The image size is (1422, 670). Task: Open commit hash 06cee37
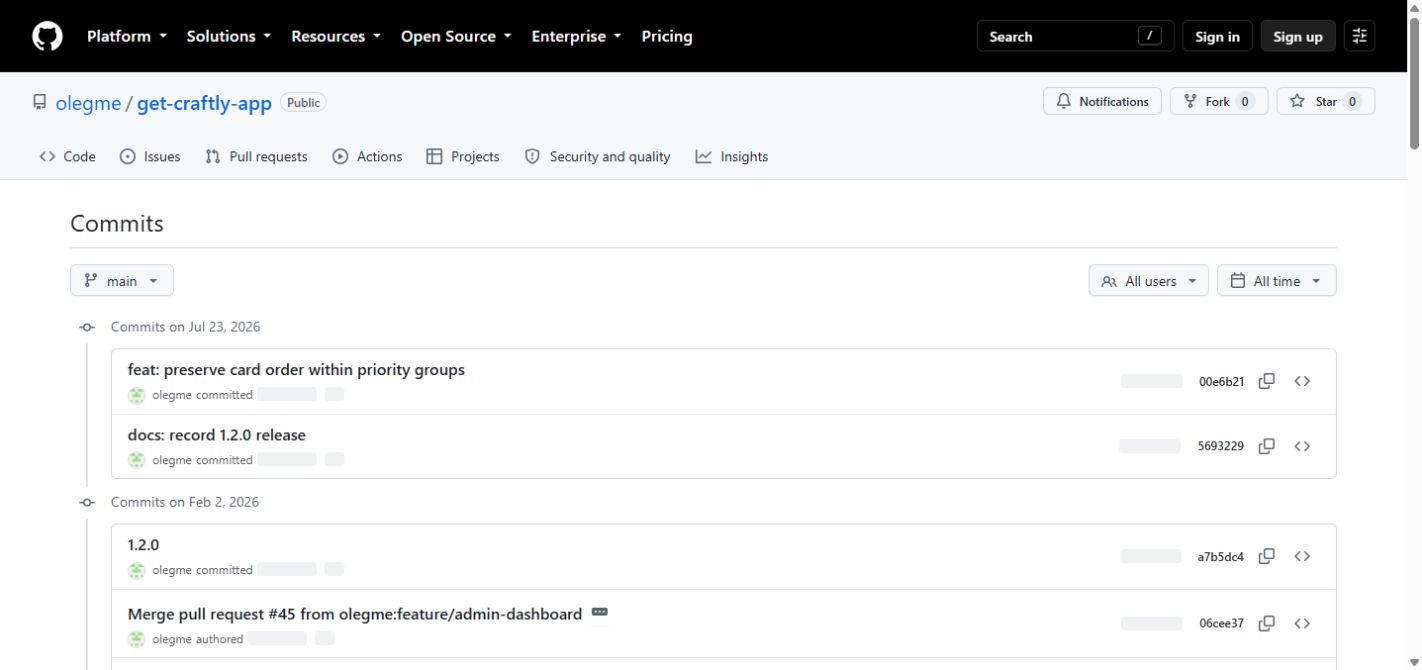click(x=1221, y=623)
